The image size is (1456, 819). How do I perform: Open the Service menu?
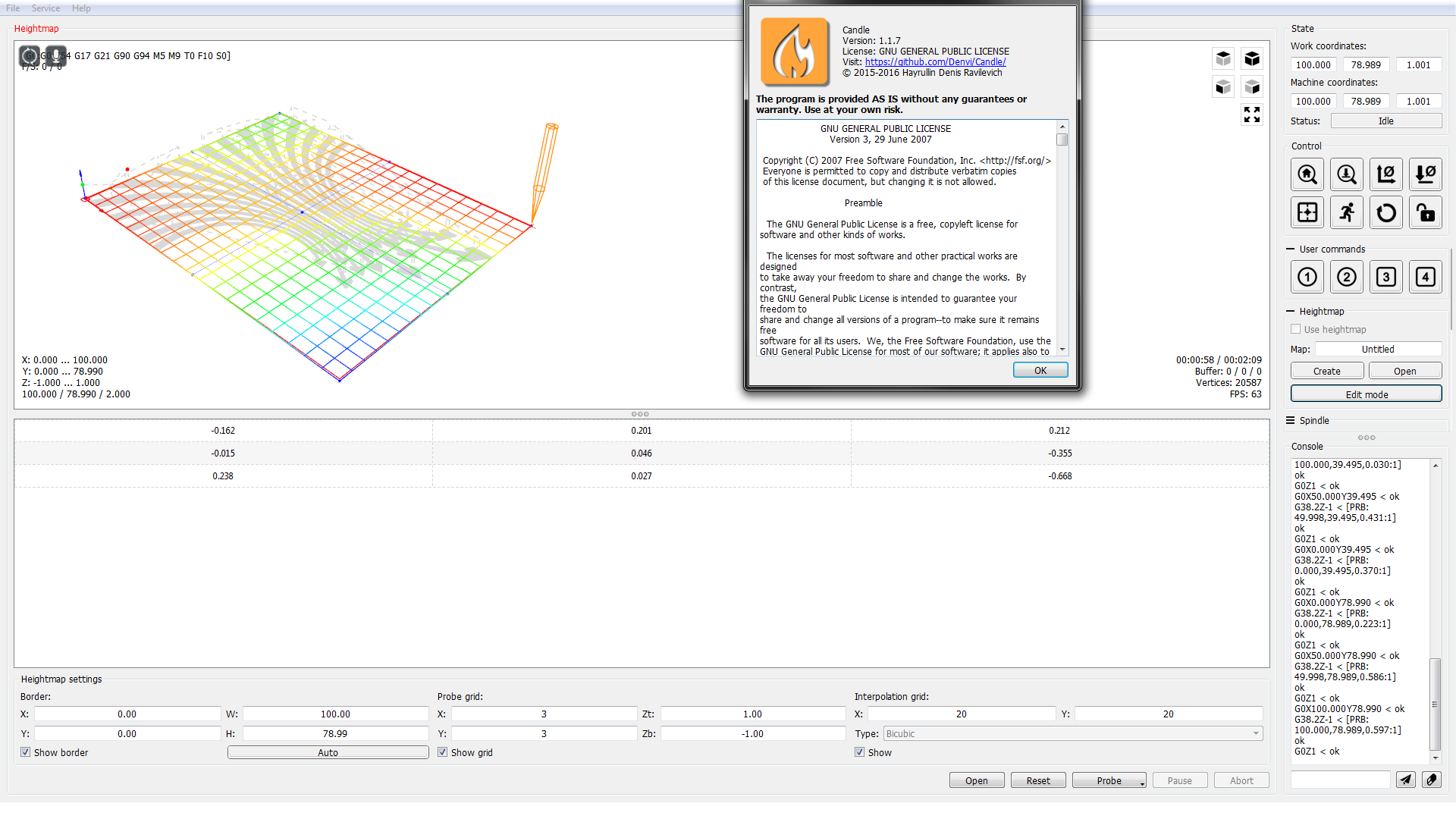45,8
